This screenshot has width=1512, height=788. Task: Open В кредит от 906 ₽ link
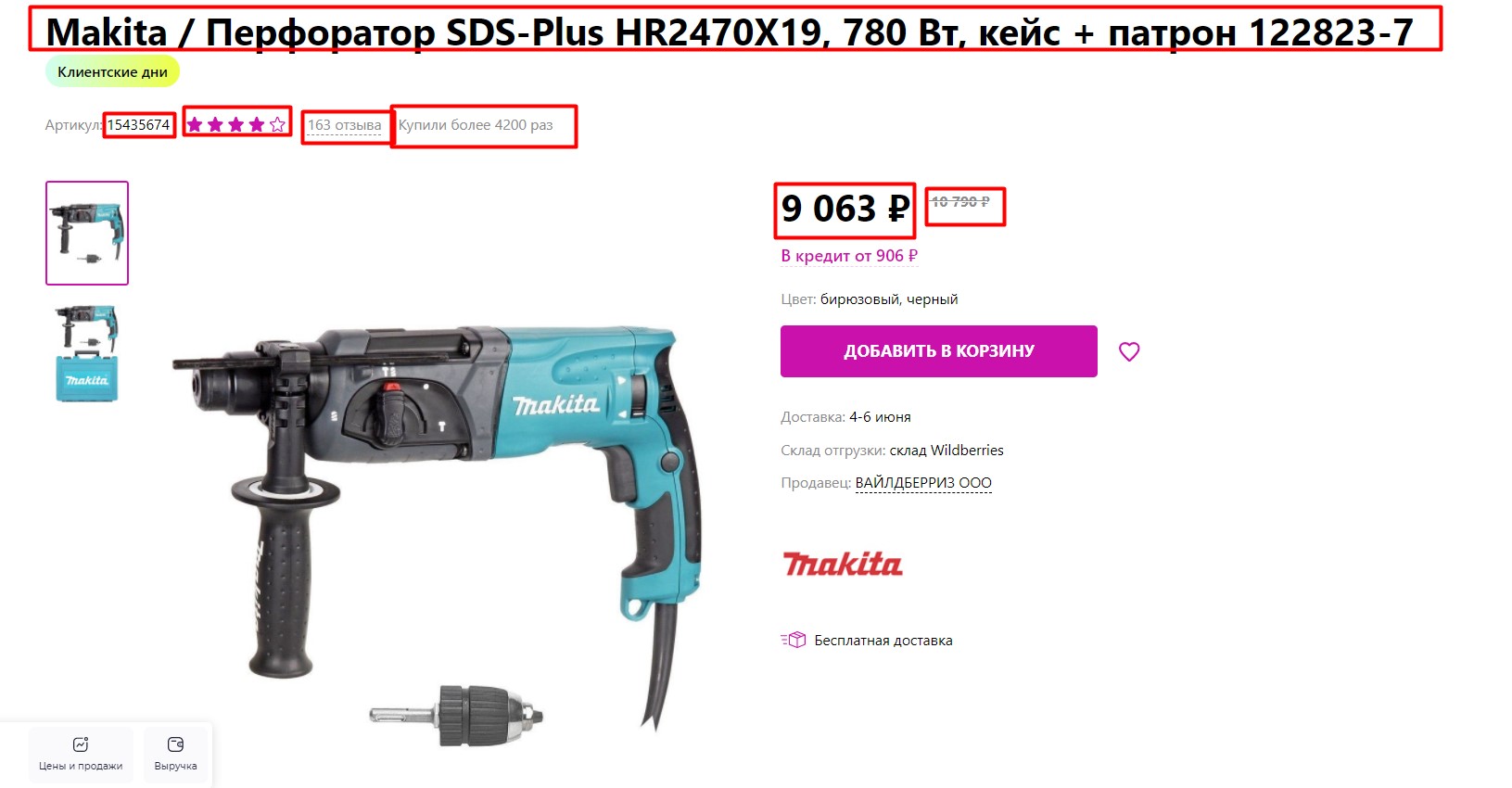[849, 256]
